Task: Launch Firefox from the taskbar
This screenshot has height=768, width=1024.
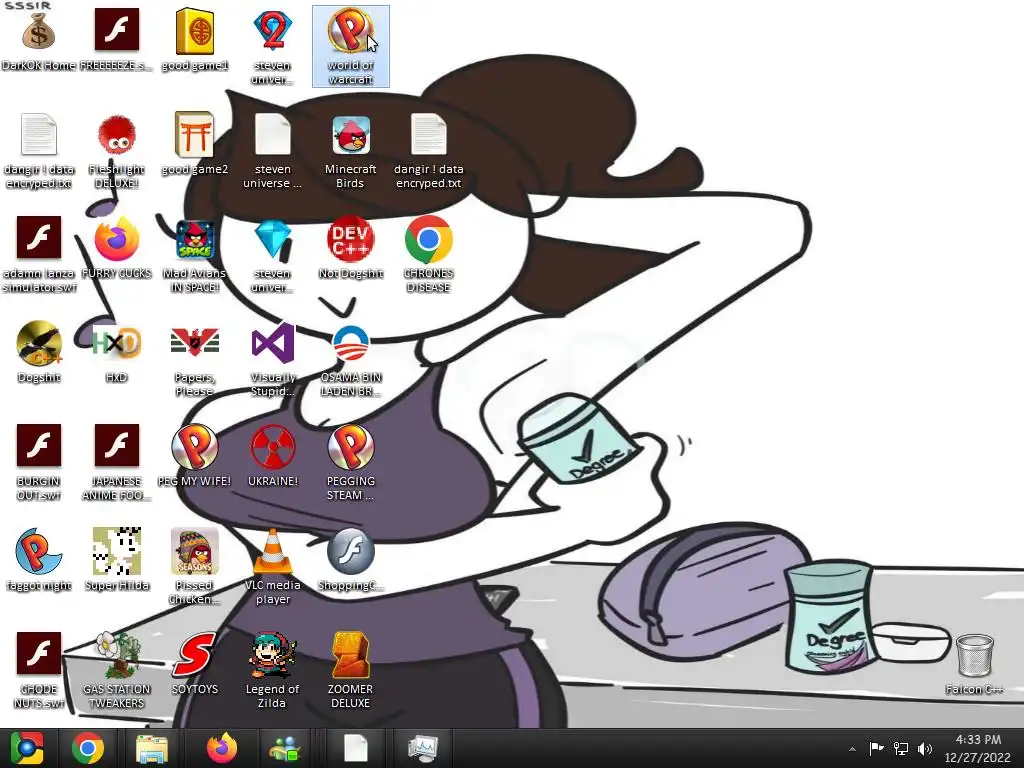Action: [222, 748]
